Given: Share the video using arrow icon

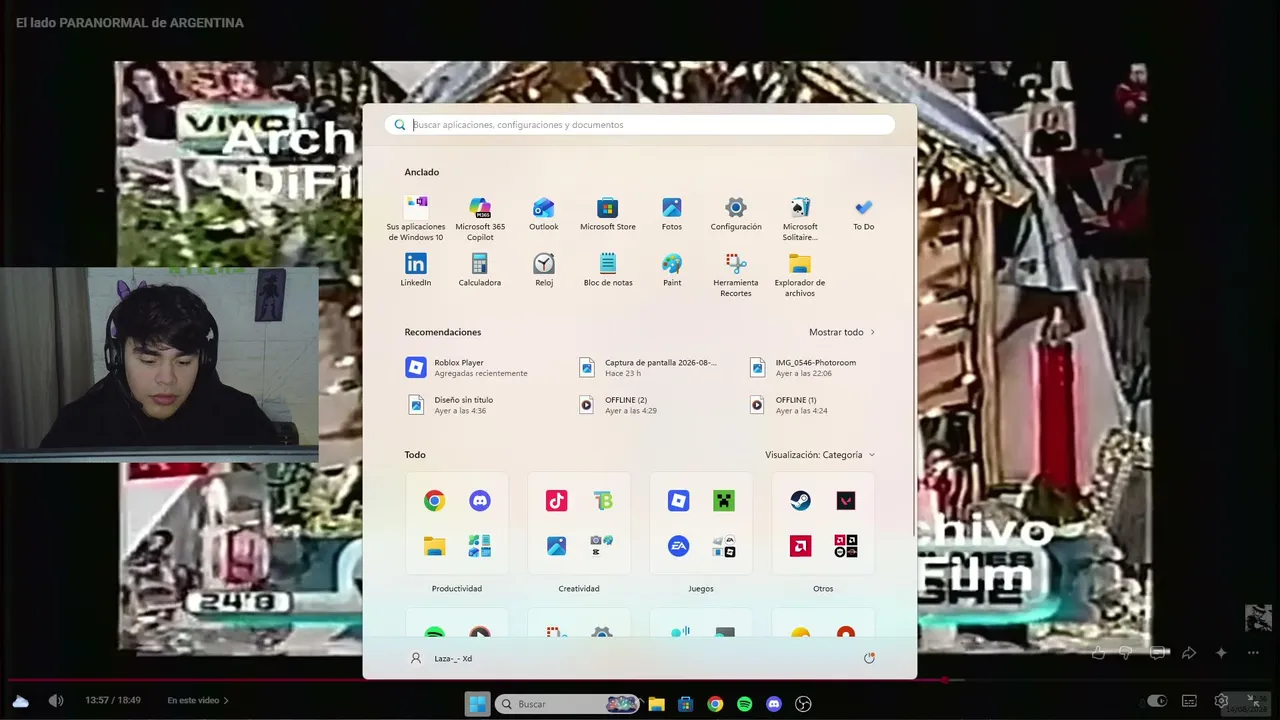Looking at the screenshot, I should 1189,653.
